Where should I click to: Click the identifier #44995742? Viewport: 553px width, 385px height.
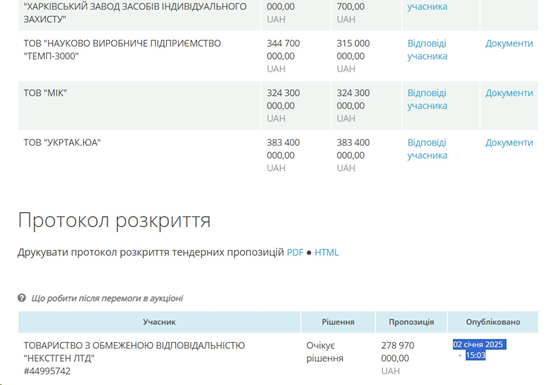point(47,371)
